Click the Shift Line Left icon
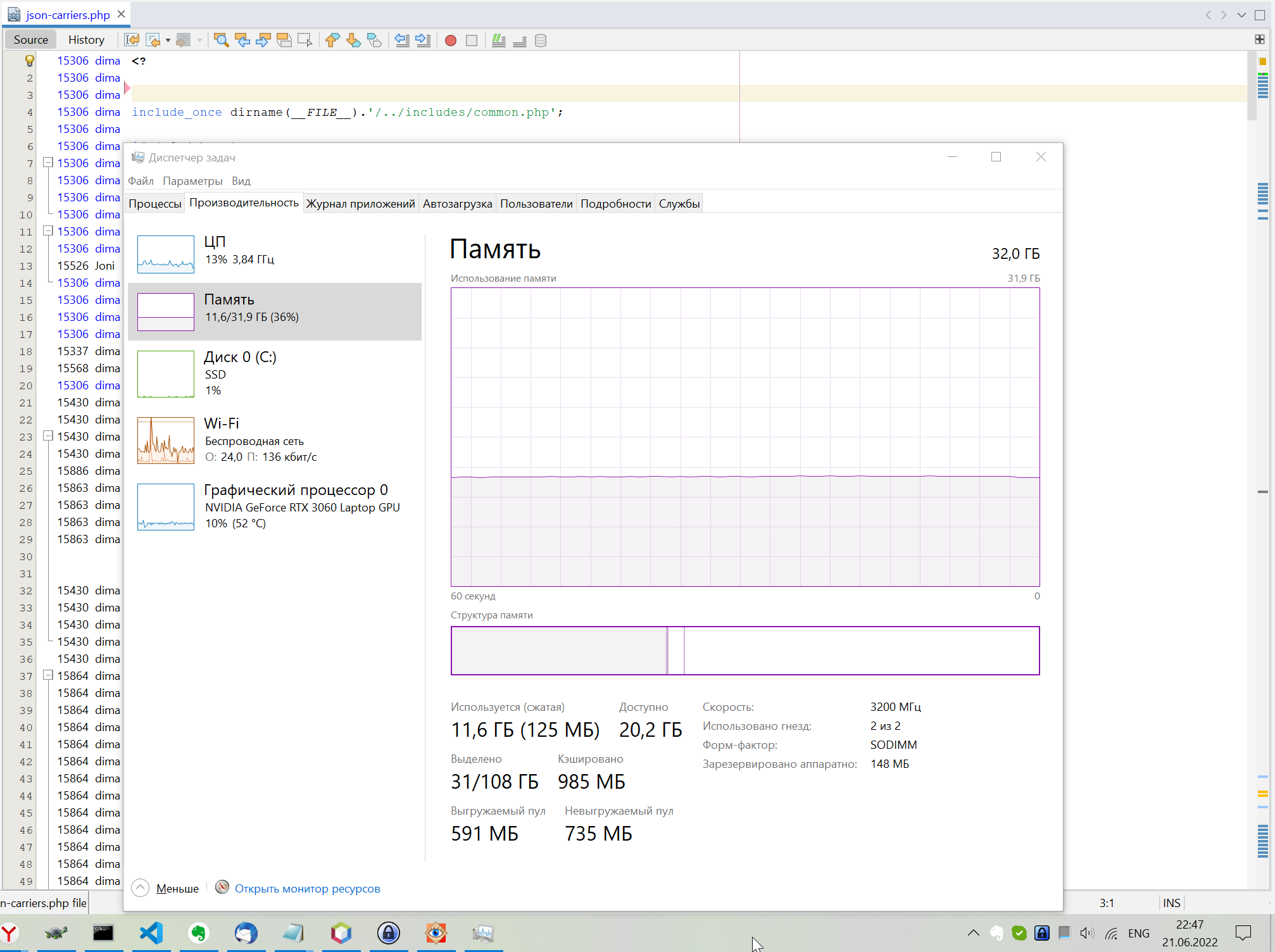The image size is (1275, 952). (x=402, y=41)
